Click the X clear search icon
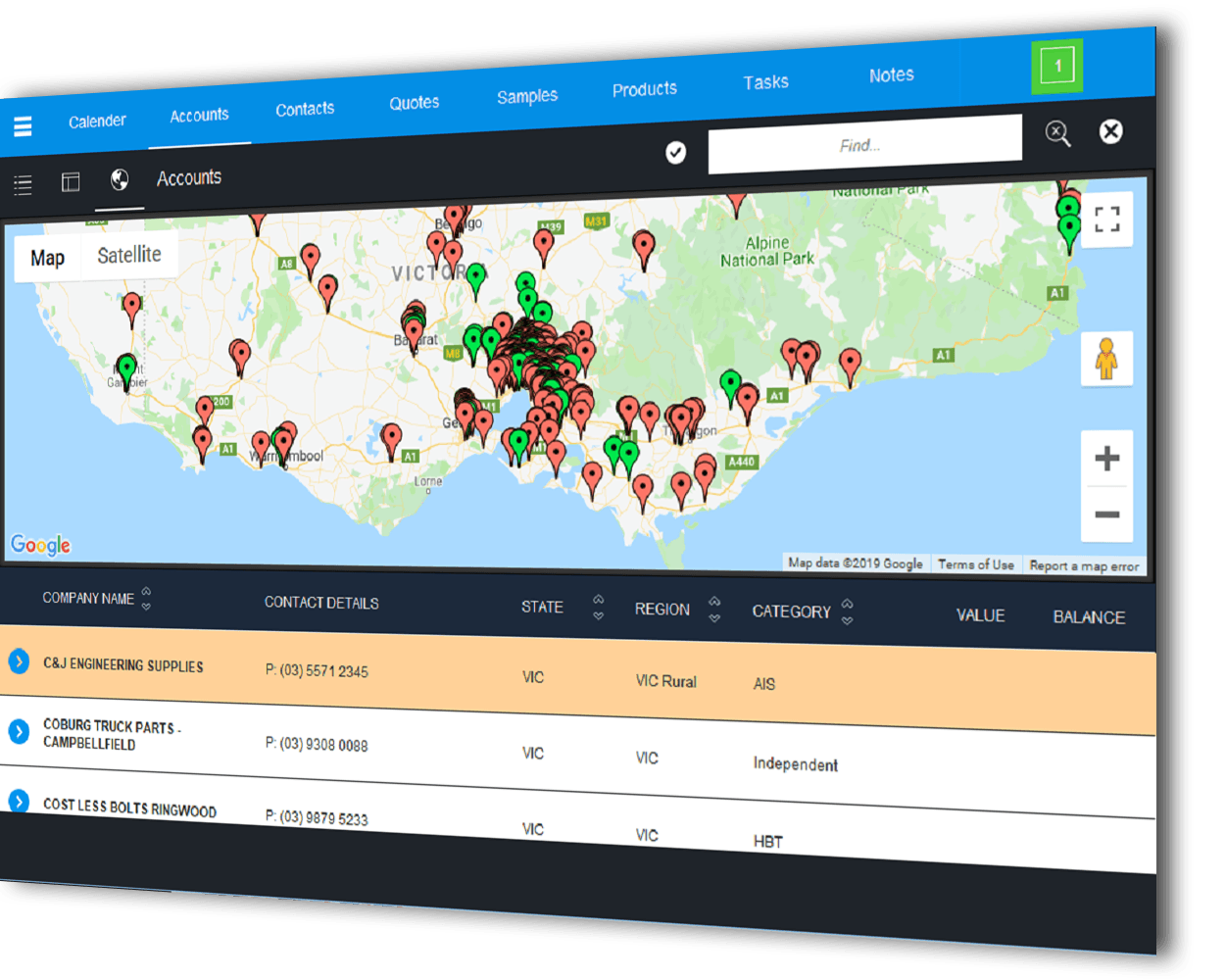1225x980 pixels. click(1110, 131)
